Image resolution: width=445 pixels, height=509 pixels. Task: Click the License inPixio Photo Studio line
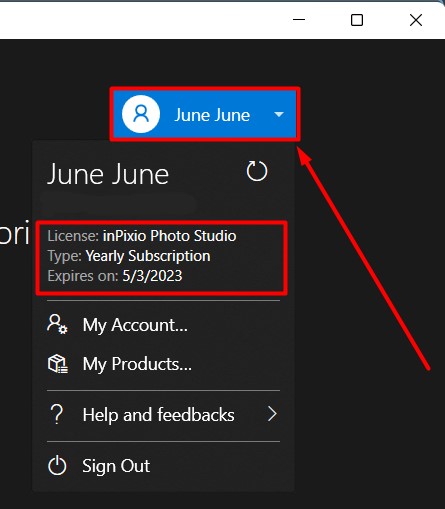[x=142, y=236]
